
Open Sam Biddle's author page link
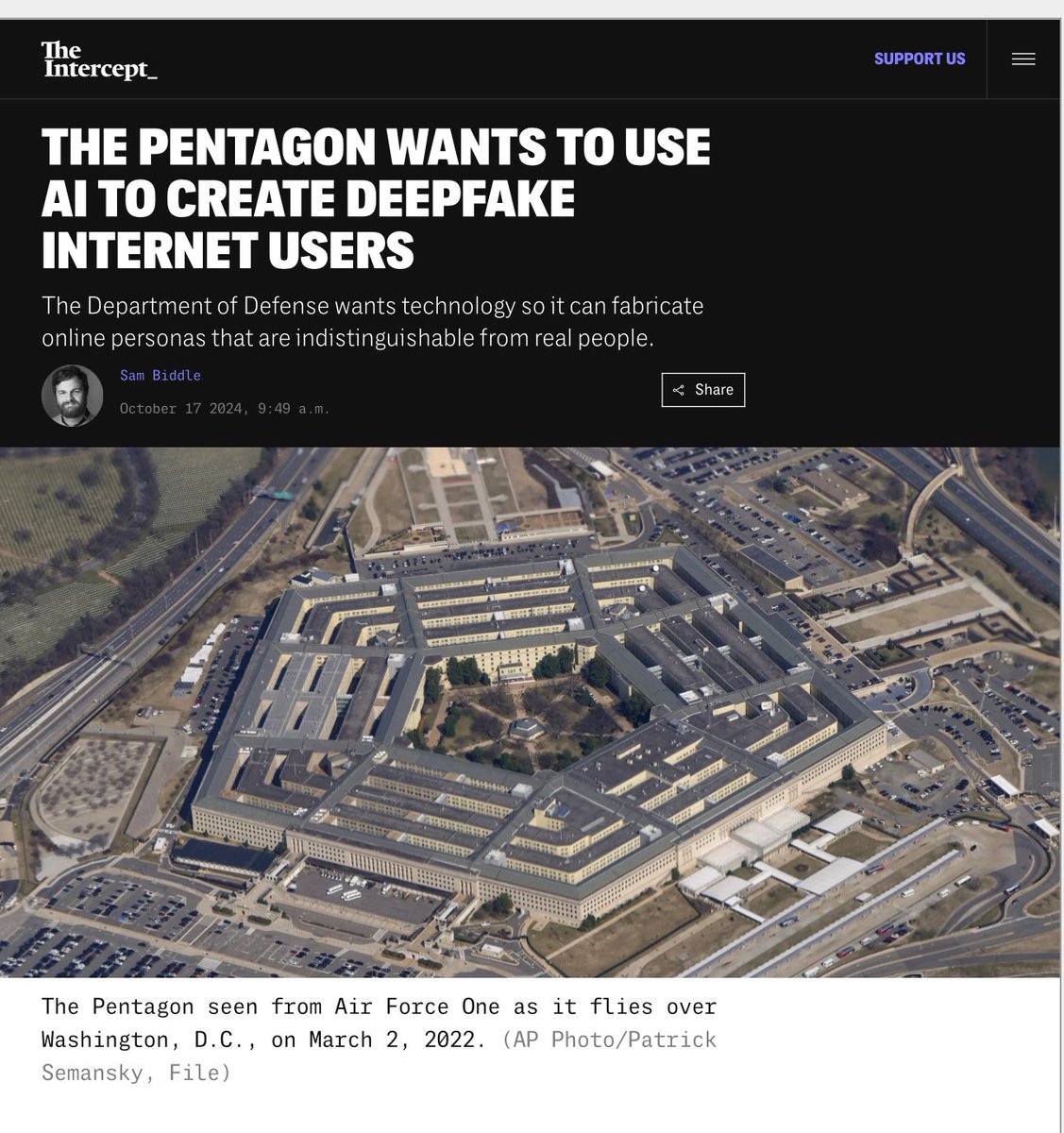(160, 376)
